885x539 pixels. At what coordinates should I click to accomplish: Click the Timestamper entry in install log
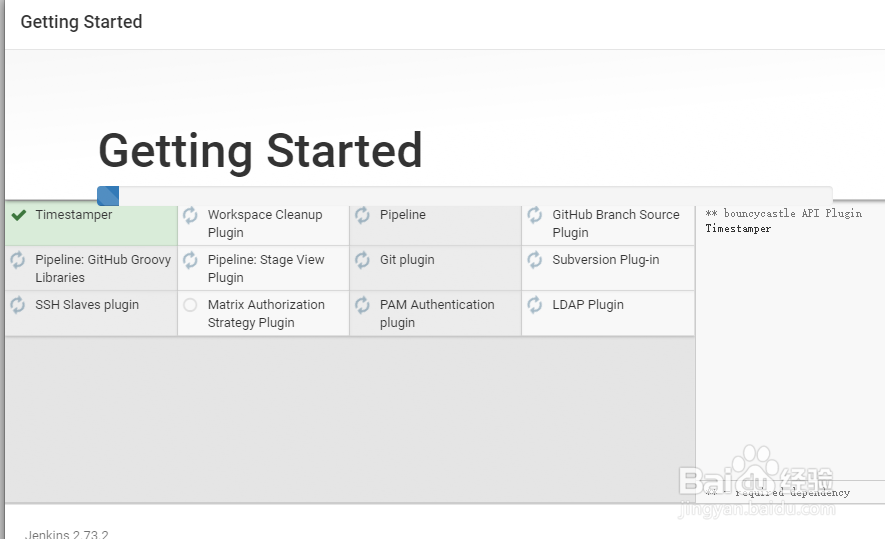[x=738, y=229]
